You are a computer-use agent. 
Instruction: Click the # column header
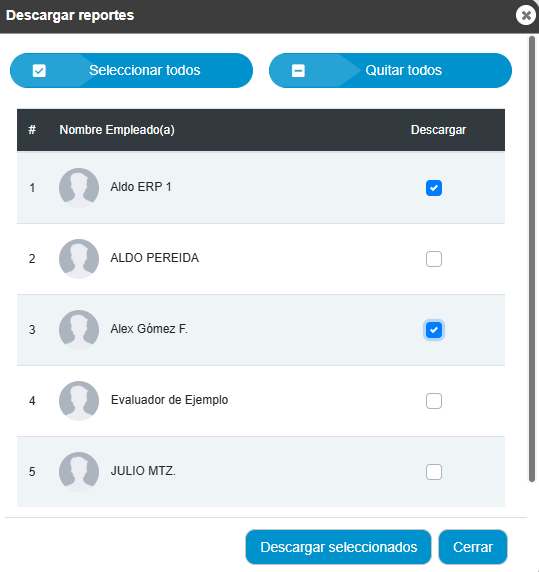point(32,130)
